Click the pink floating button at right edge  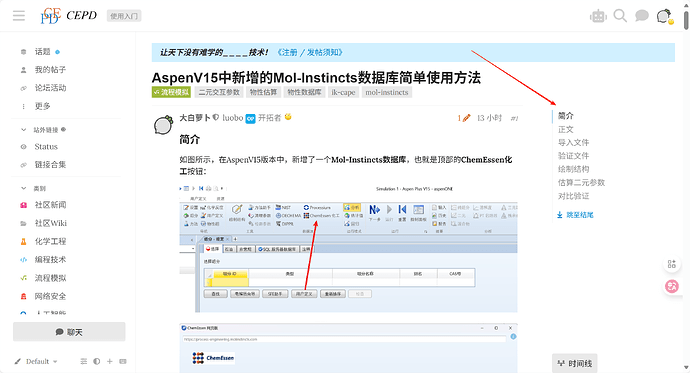[672, 287]
